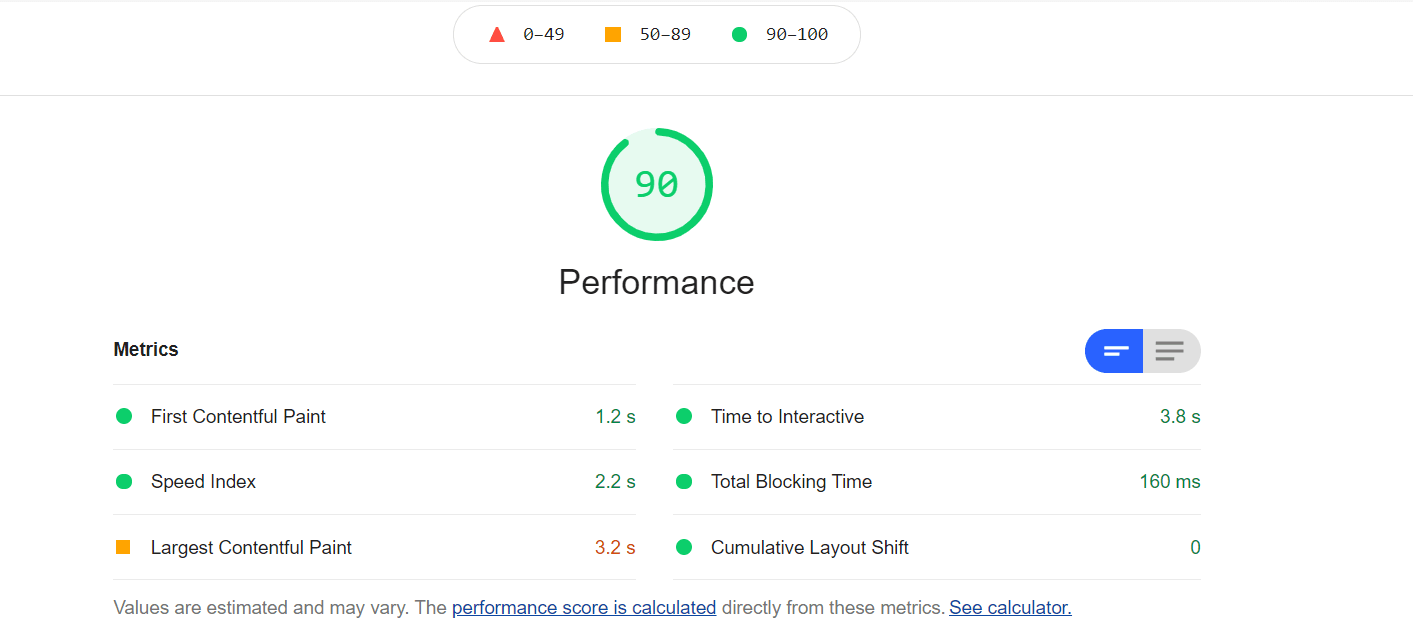Image resolution: width=1413 pixels, height=642 pixels.
Task: Expand the Total Blocking Time metric row
Action: (937, 482)
